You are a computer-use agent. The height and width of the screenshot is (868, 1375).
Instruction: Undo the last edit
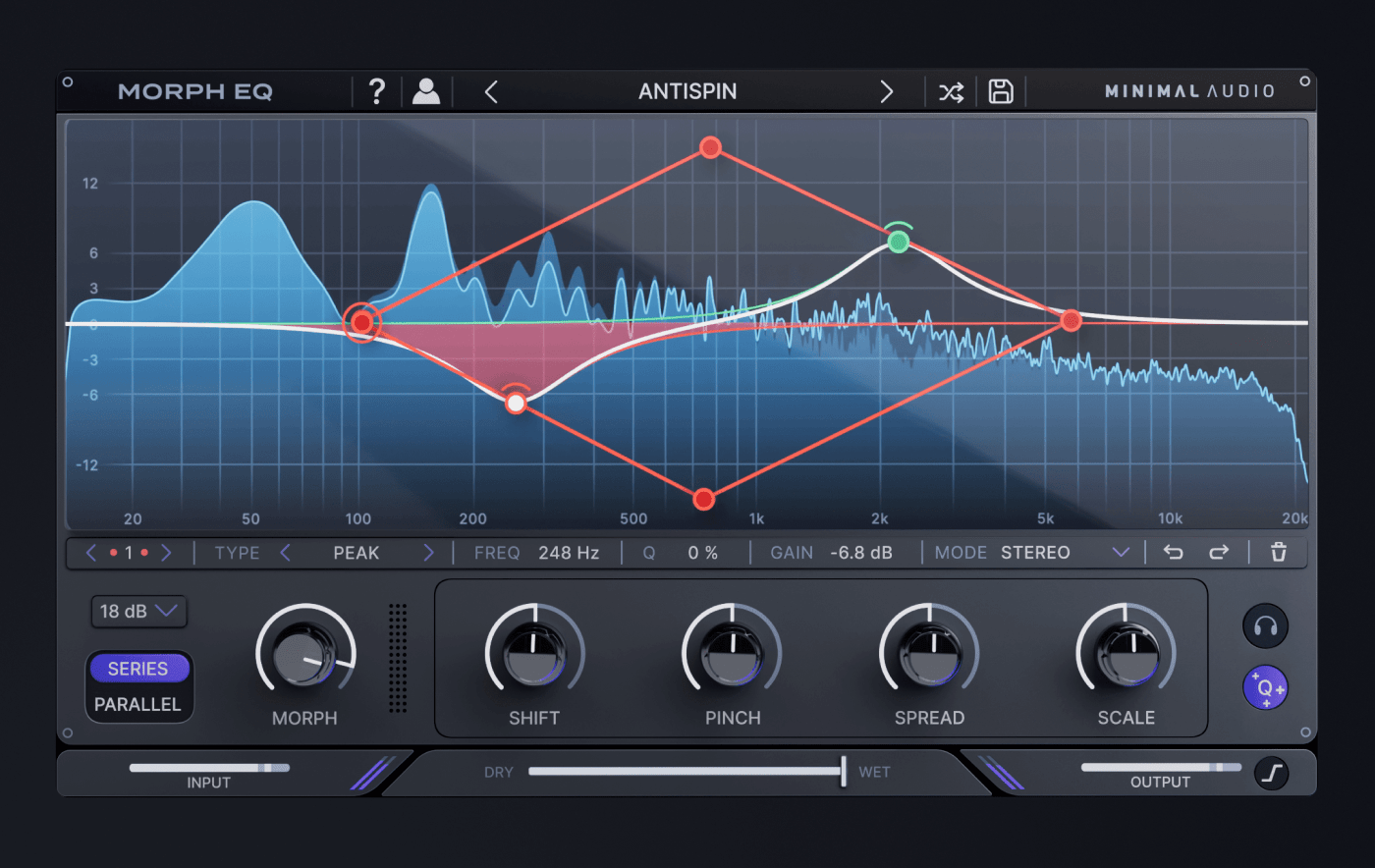click(1174, 552)
